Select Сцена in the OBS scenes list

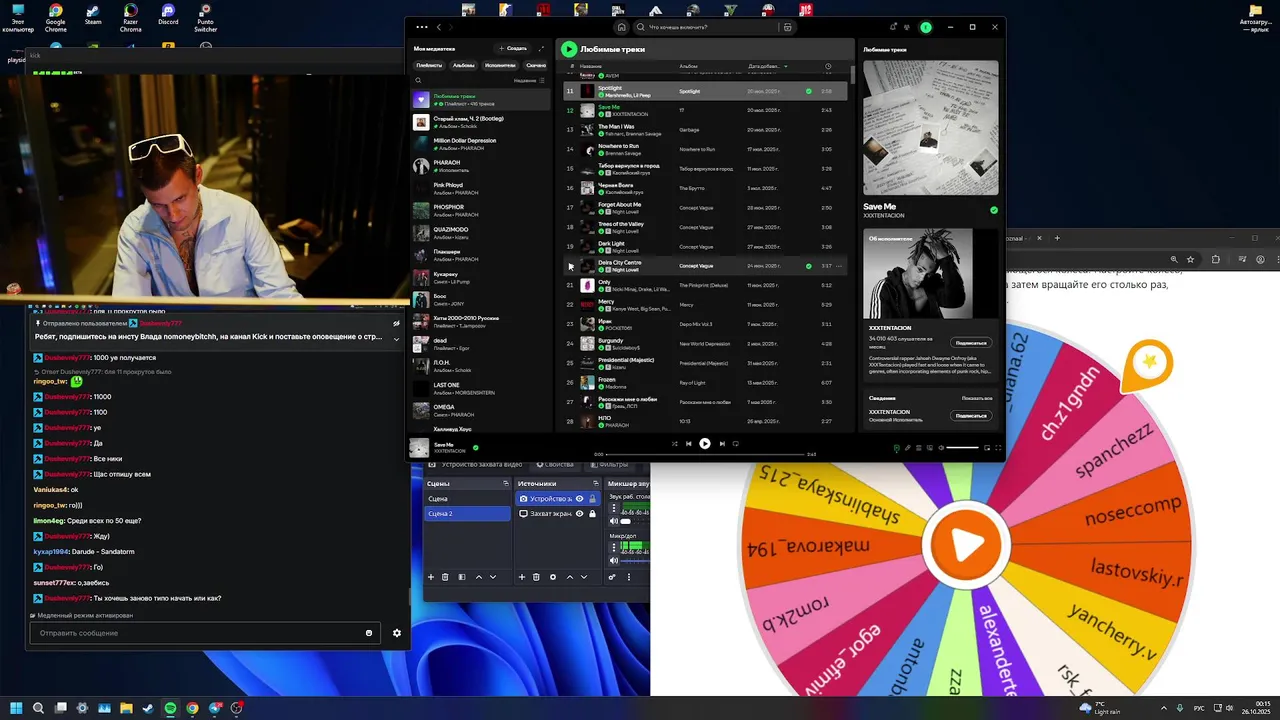click(467, 498)
